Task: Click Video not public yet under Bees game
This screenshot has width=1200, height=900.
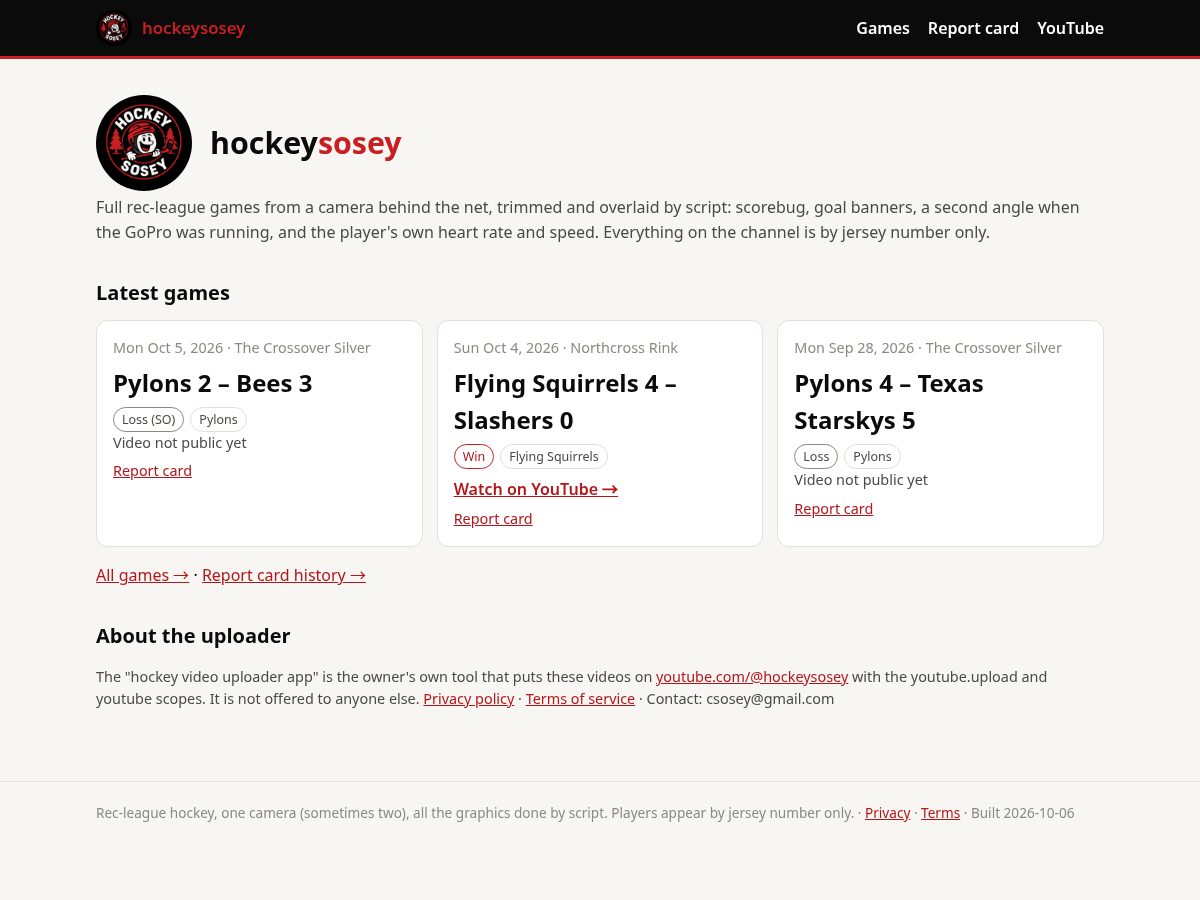Action: coord(180,443)
